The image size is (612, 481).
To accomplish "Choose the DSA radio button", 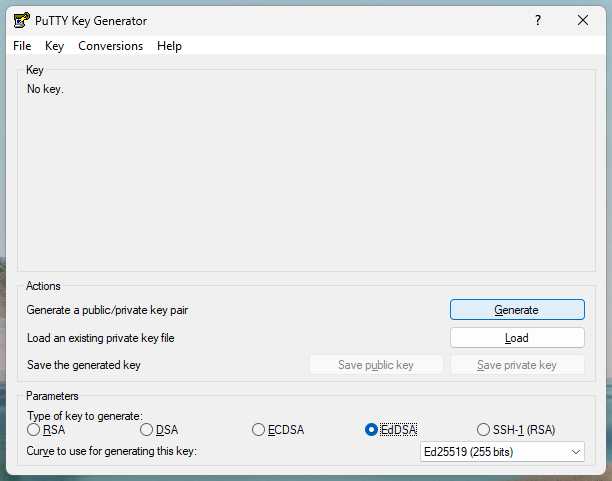I will [x=147, y=430].
